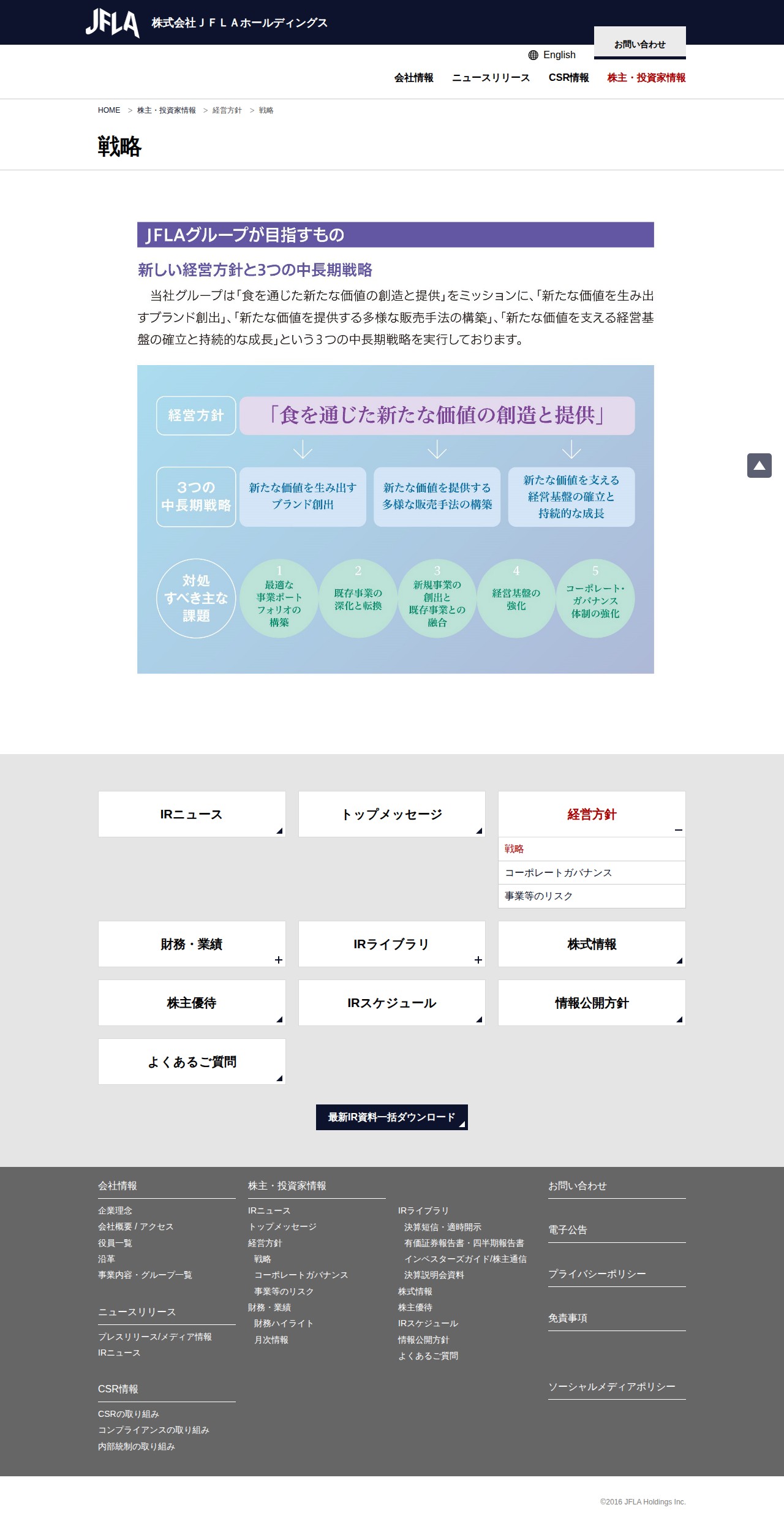The height and width of the screenshot is (1521, 784).
Task: Open footer 有価証券報告書・四半期報告書 link
Action: pos(464,1243)
